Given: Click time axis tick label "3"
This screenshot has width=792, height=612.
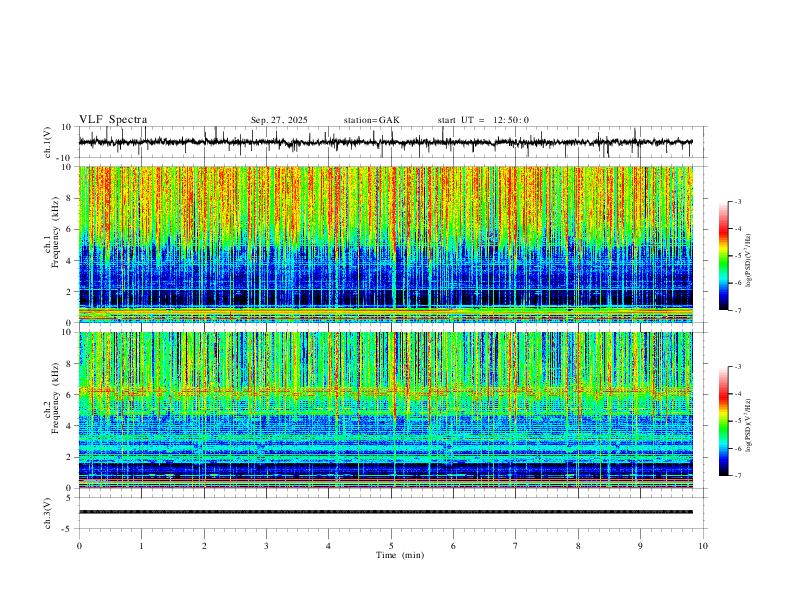Looking at the screenshot, I should click(266, 546).
